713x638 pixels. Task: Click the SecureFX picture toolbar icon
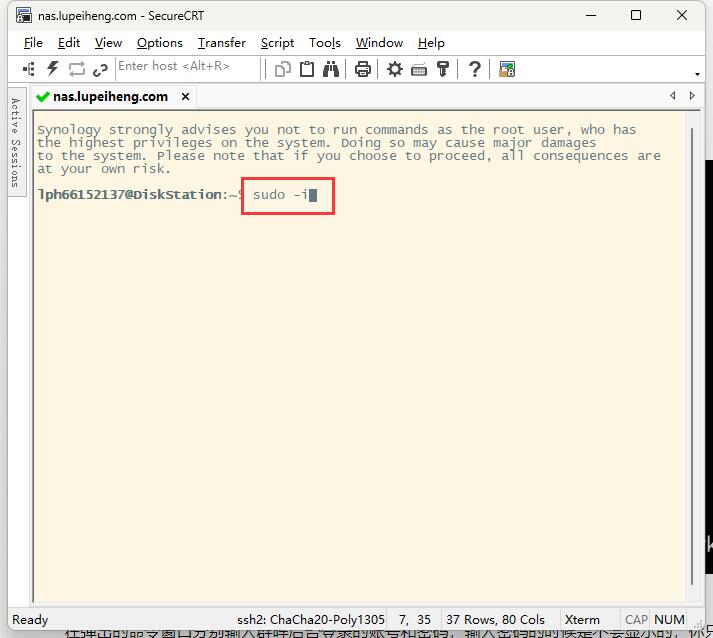tap(507, 69)
